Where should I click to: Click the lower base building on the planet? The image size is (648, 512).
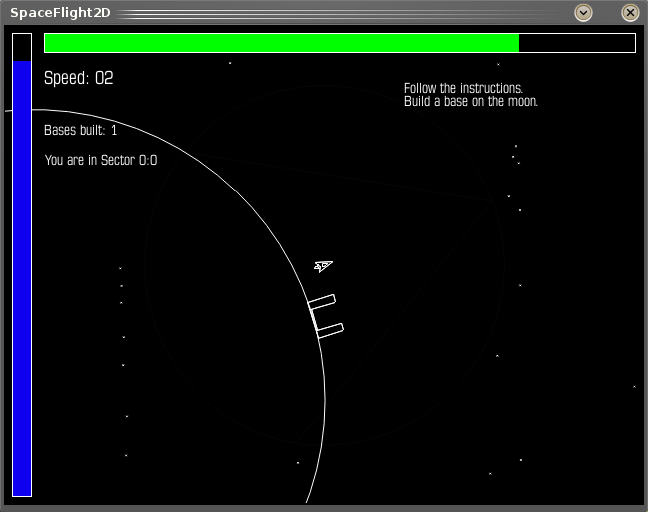click(330, 331)
